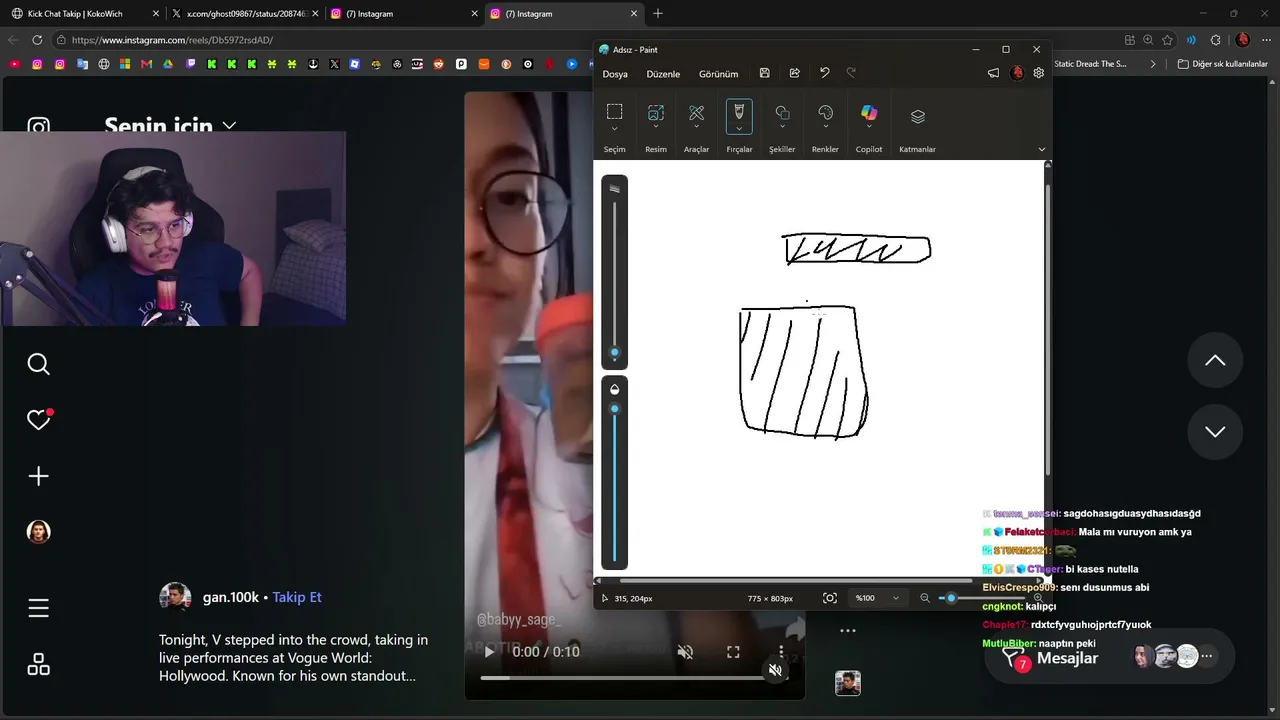Create a new Instagram post with plus icon

click(x=38, y=476)
